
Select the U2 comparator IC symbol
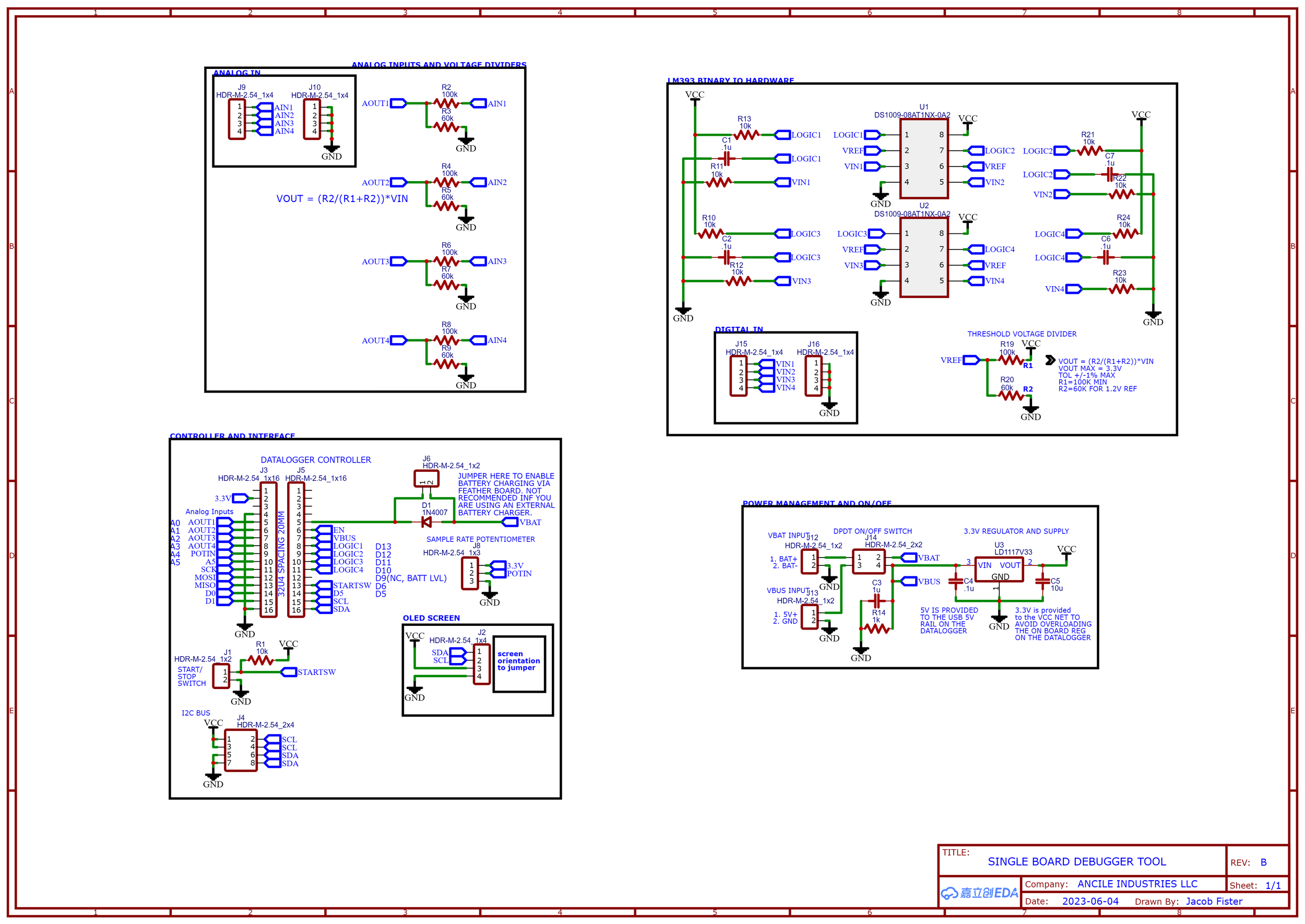coord(923,257)
